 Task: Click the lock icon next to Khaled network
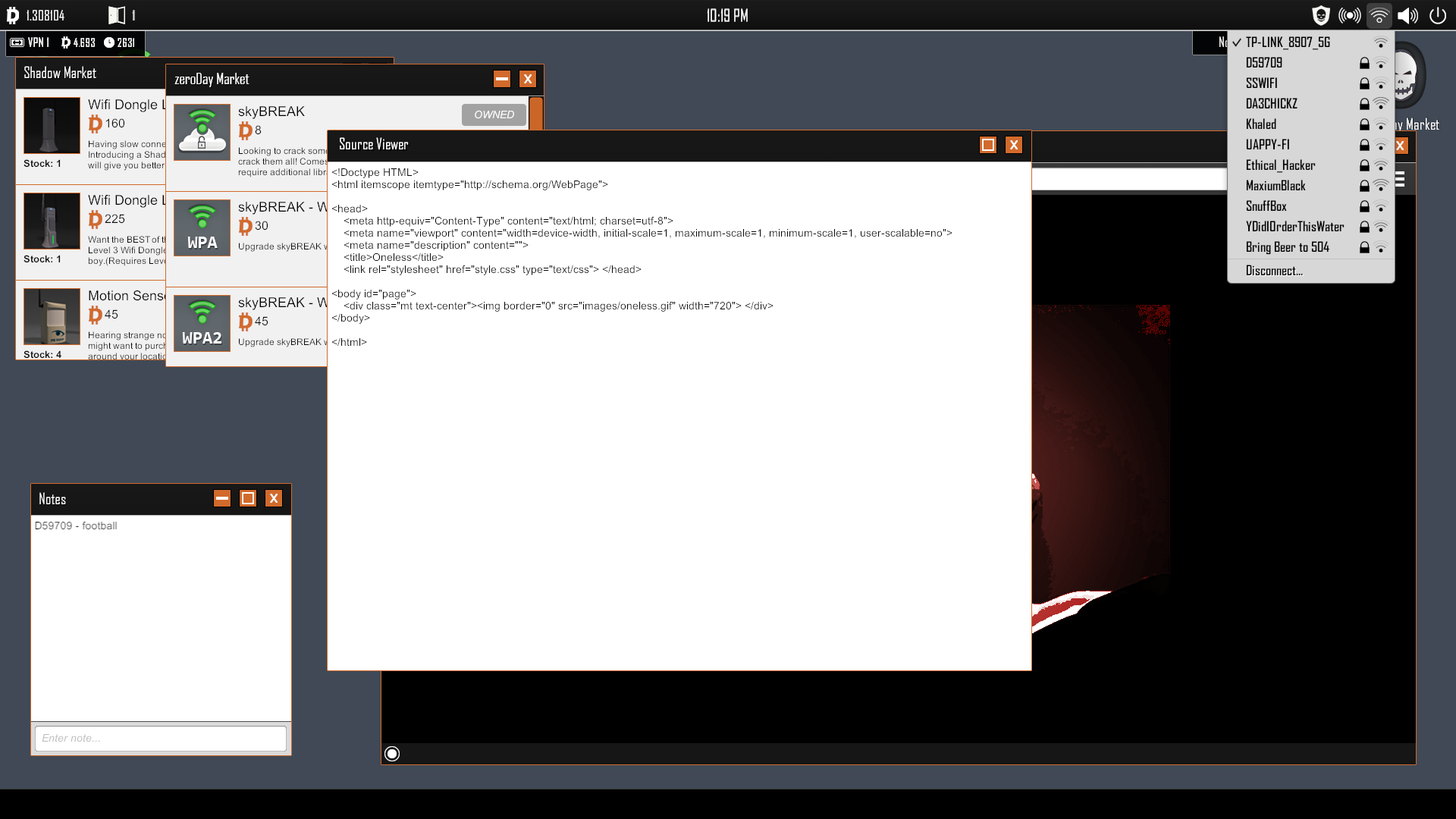[1364, 124]
